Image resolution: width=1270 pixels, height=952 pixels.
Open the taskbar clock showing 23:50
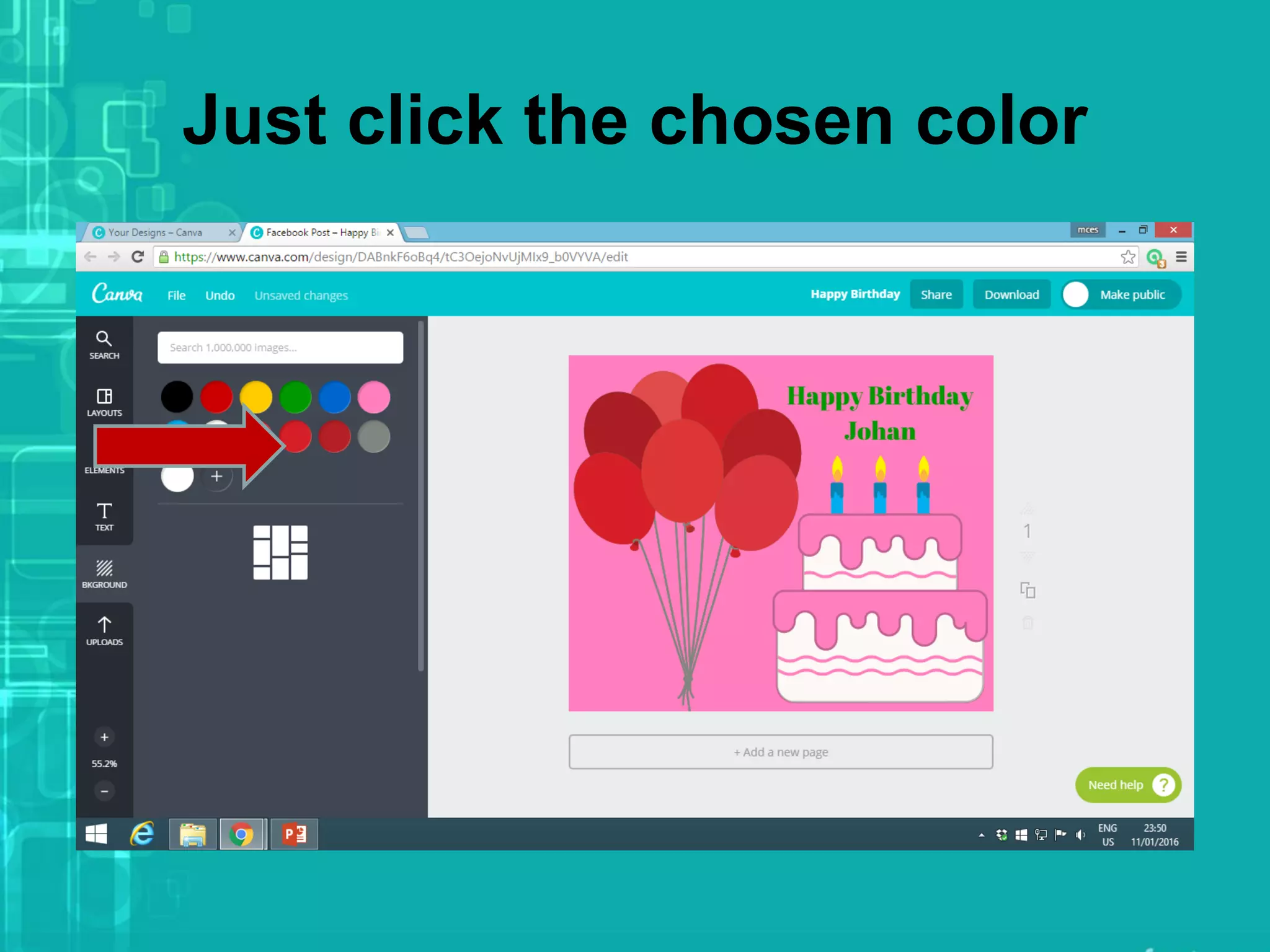click(1155, 835)
